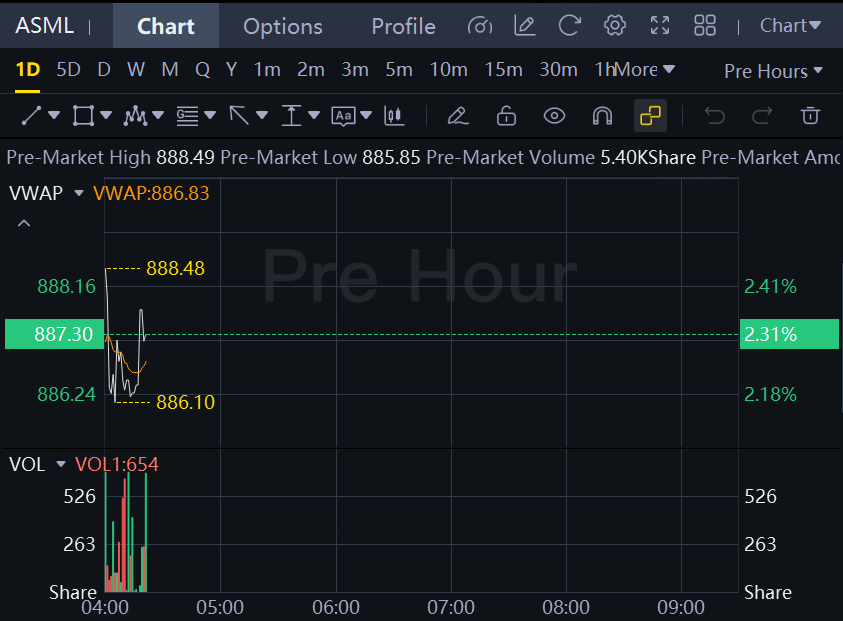
Task: Expand measure tool options arrow
Action: (x=314, y=115)
